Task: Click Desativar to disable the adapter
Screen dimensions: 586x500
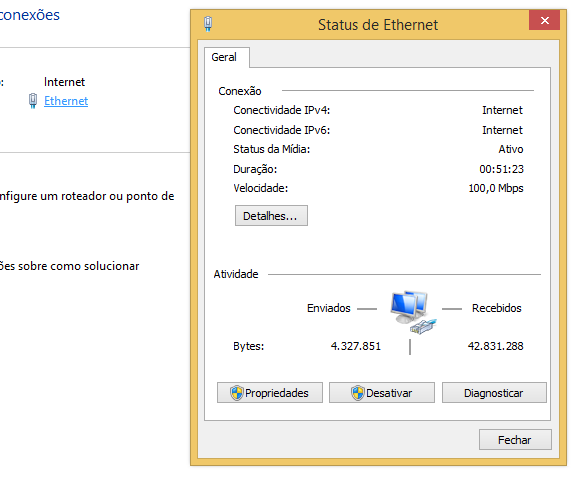Action: click(382, 392)
